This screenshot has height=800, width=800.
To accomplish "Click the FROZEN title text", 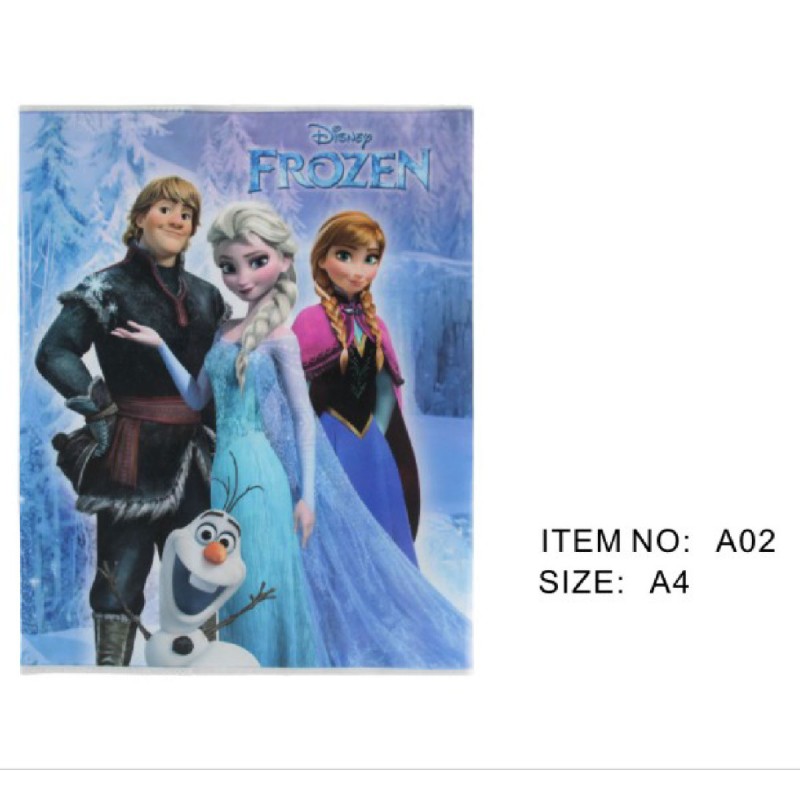I will pos(340,171).
